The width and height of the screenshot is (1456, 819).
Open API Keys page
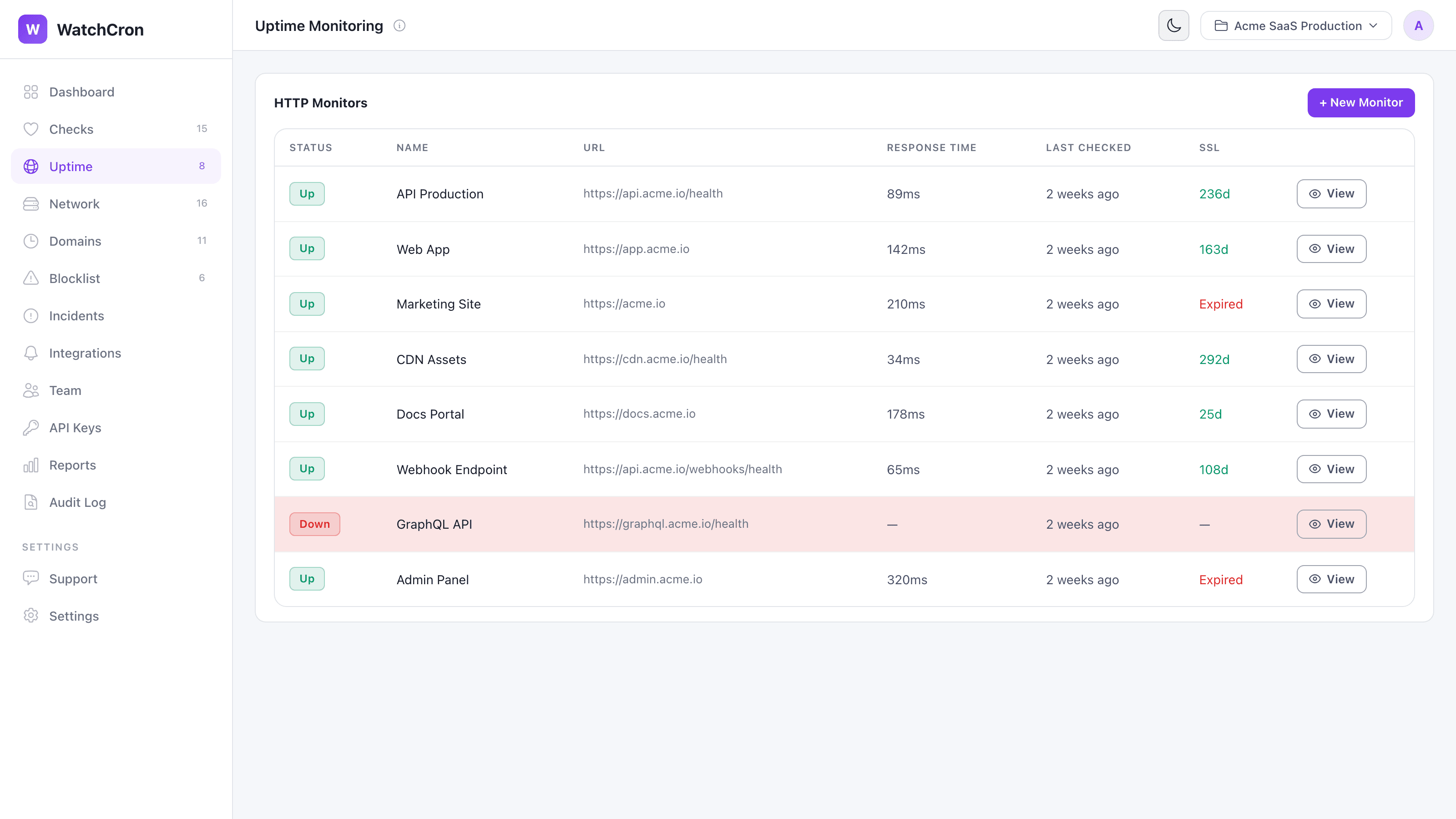point(116,428)
